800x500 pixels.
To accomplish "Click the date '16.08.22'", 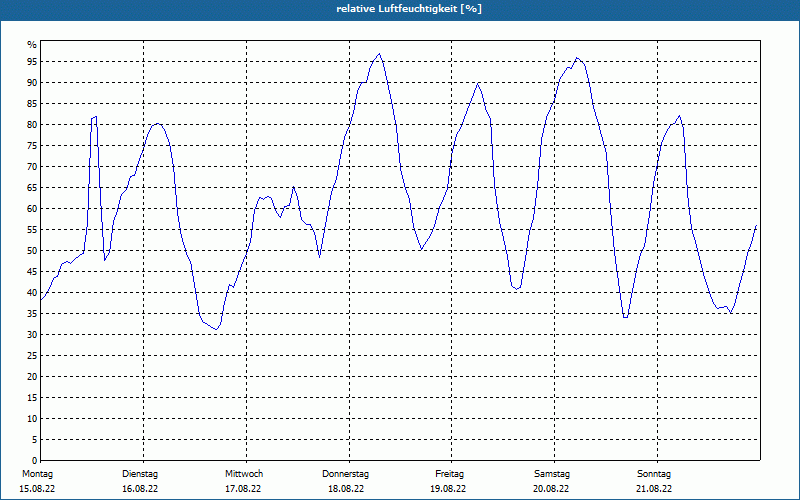I will pyautogui.click(x=140, y=489).
